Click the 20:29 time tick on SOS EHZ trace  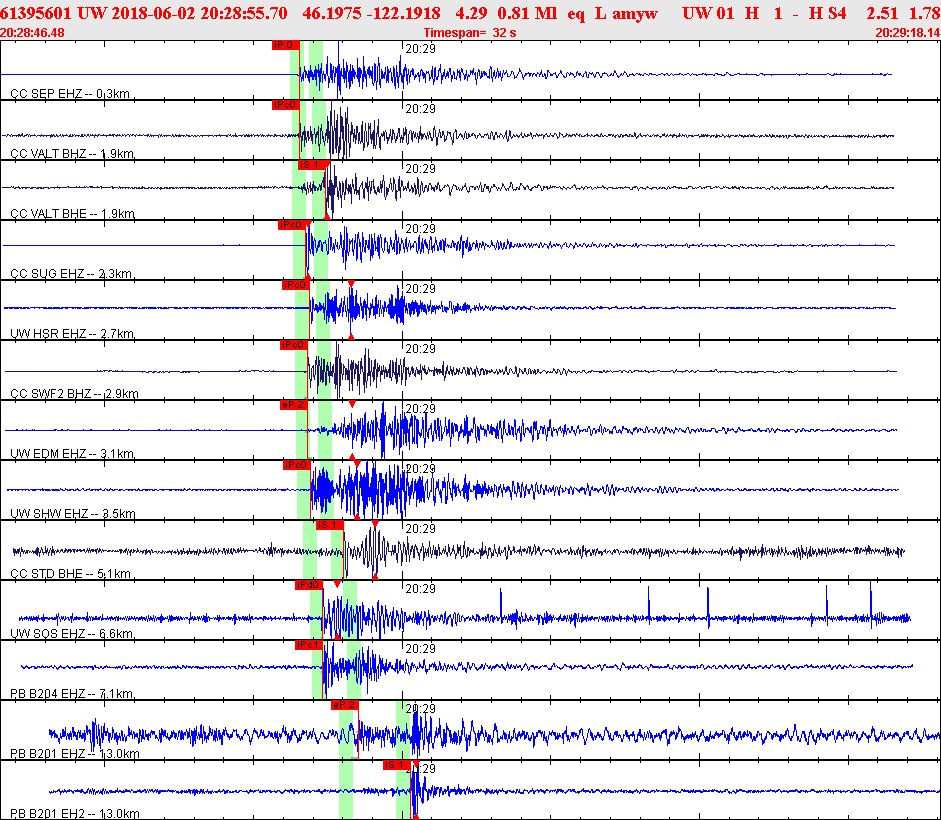(420, 589)
